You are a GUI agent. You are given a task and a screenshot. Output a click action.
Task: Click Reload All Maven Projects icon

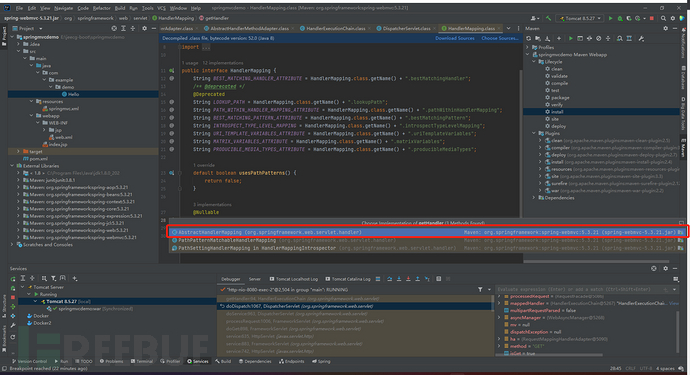coord(529,39)
